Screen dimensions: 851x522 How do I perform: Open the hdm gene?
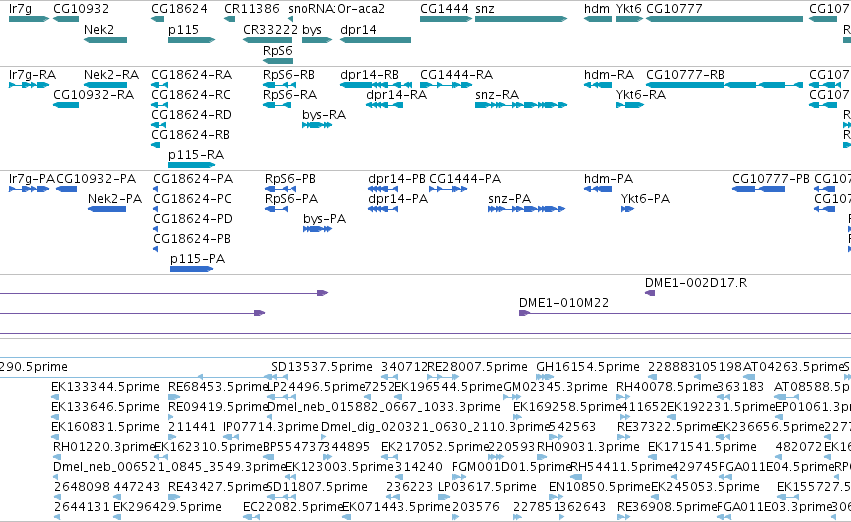(x=598, y=19)
